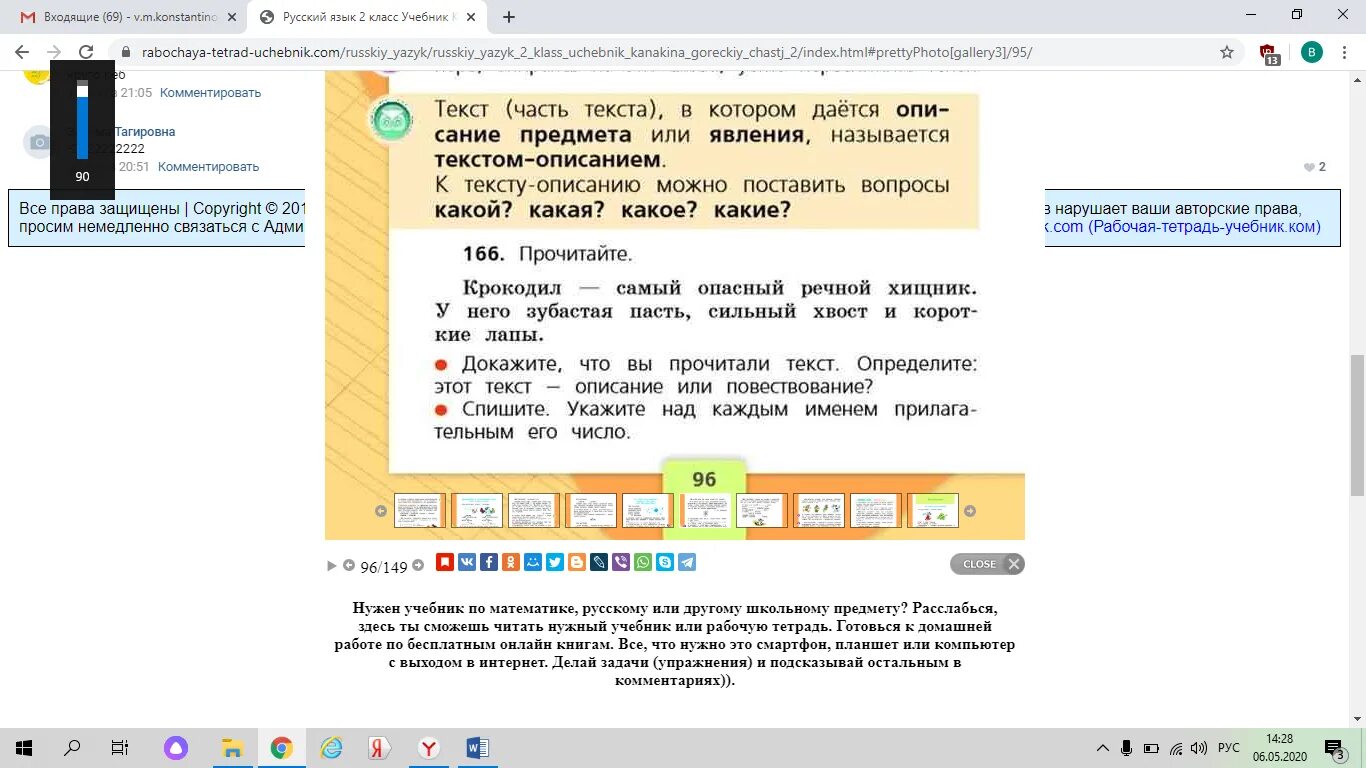Open the eighth thumbnail in the strip

[x=818, y=510]
